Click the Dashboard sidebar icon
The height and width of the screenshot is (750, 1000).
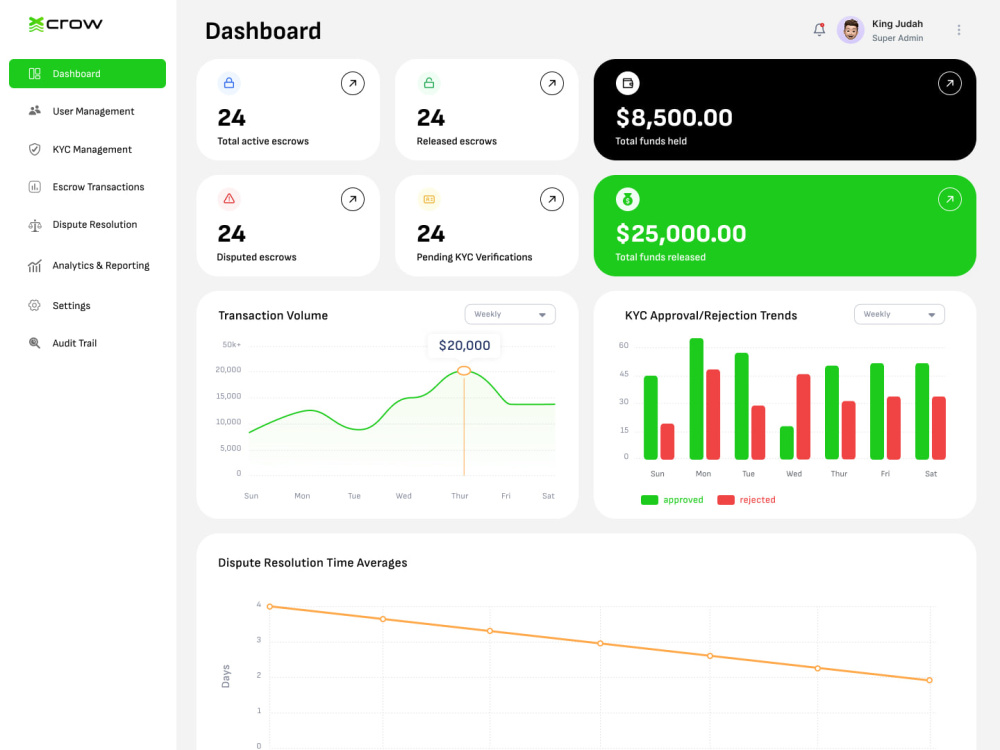(34, 73)
